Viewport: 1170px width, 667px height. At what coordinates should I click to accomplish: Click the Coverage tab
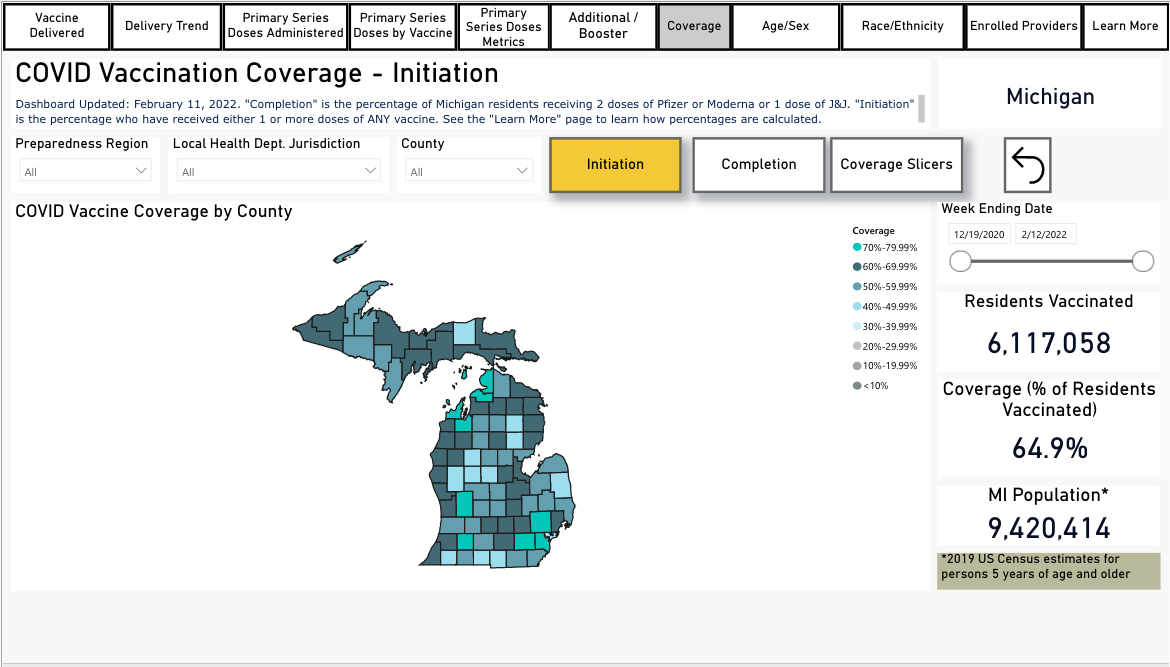[694, 26]
